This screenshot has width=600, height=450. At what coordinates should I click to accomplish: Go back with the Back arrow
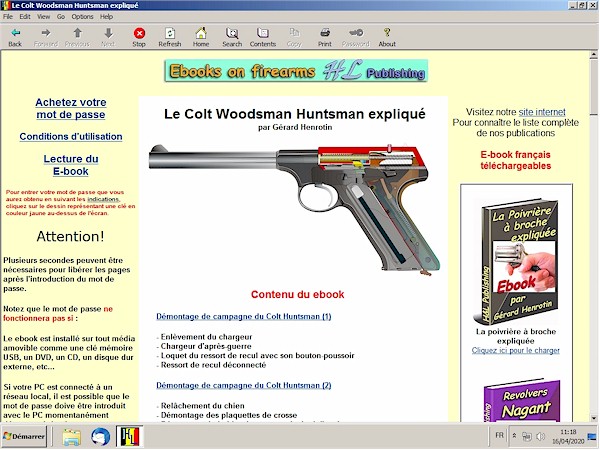tap(15, 37)
